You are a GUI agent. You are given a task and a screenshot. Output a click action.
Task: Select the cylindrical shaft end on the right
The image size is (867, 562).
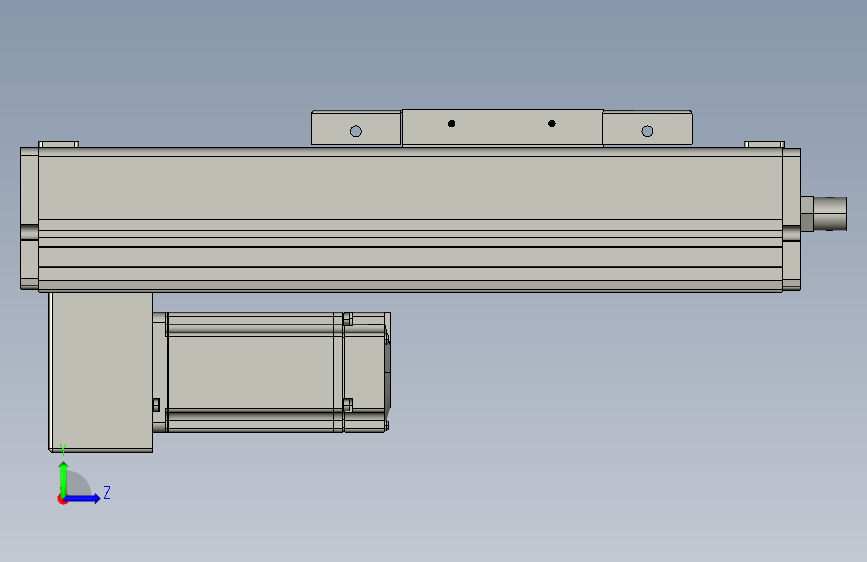[830, 214]
